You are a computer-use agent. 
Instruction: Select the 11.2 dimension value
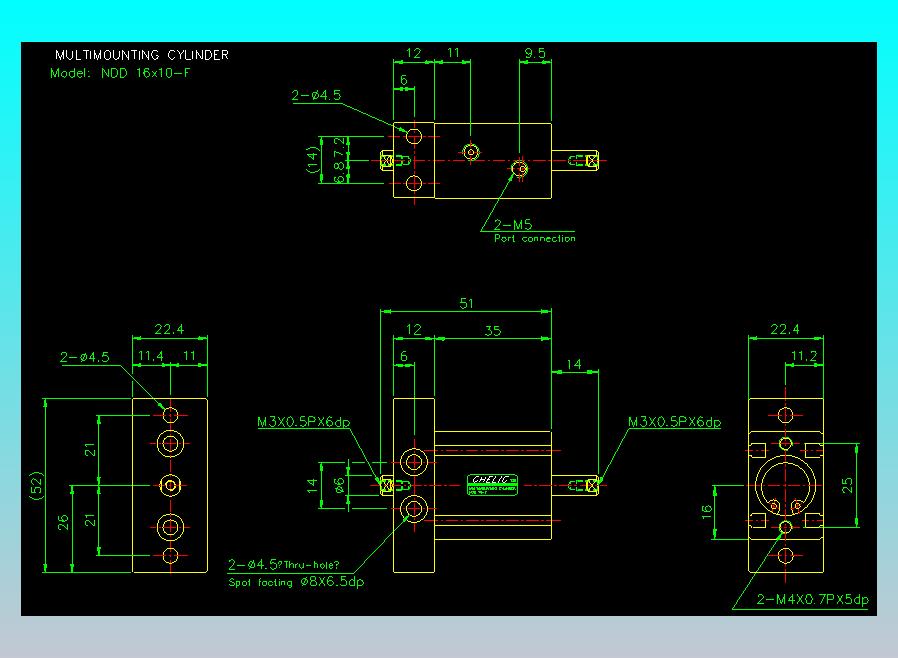[x=804, y=356]
